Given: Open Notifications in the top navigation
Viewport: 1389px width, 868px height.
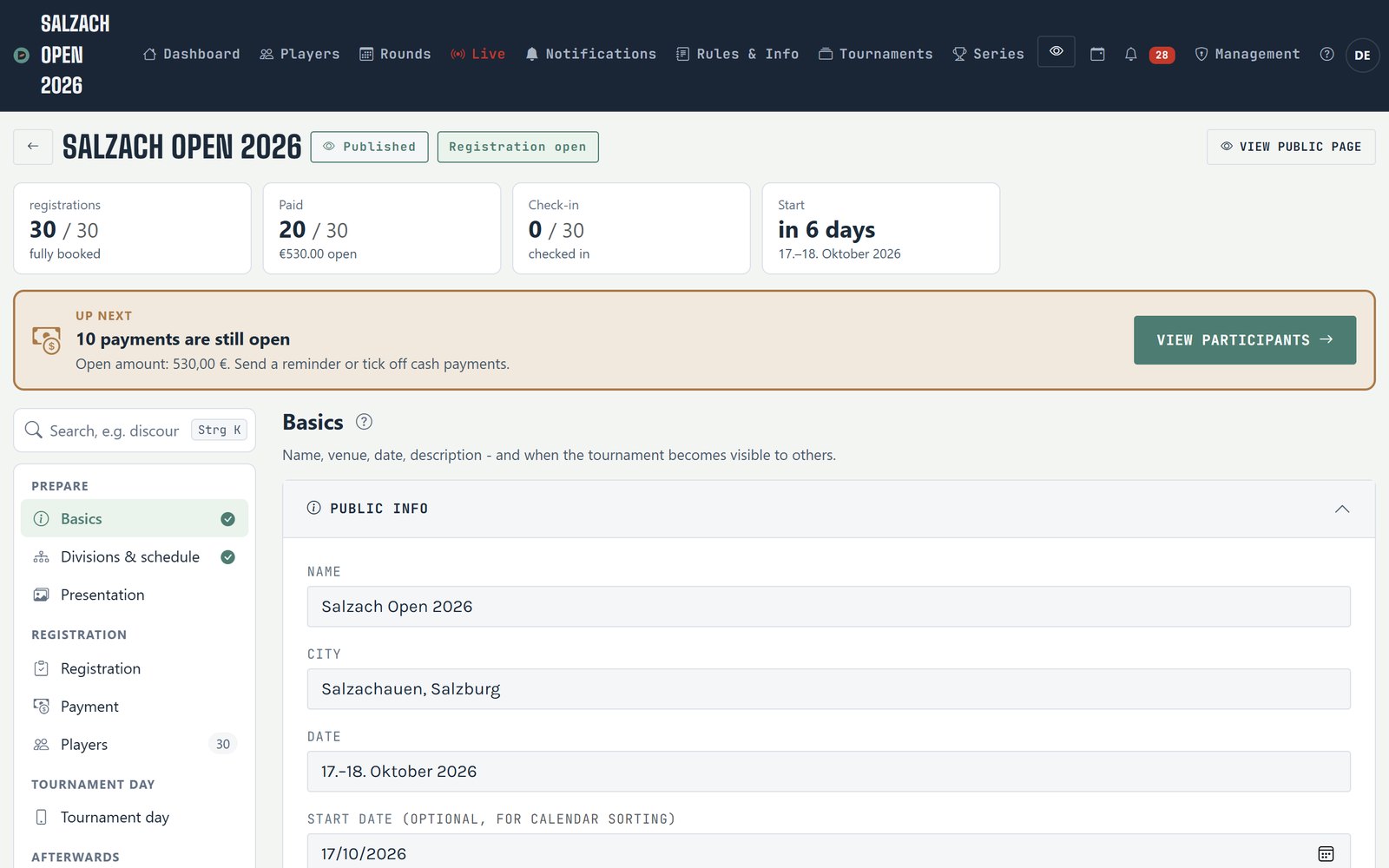Looking at the screenshot, I should click(590, 54).
